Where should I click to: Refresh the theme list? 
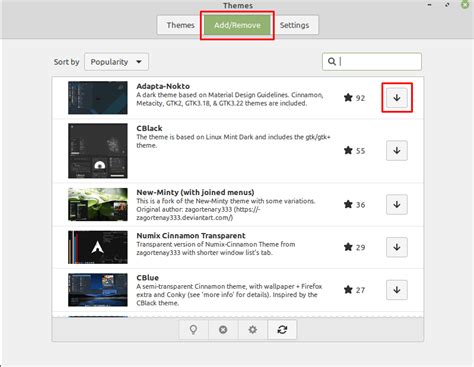tap(282, 330)
